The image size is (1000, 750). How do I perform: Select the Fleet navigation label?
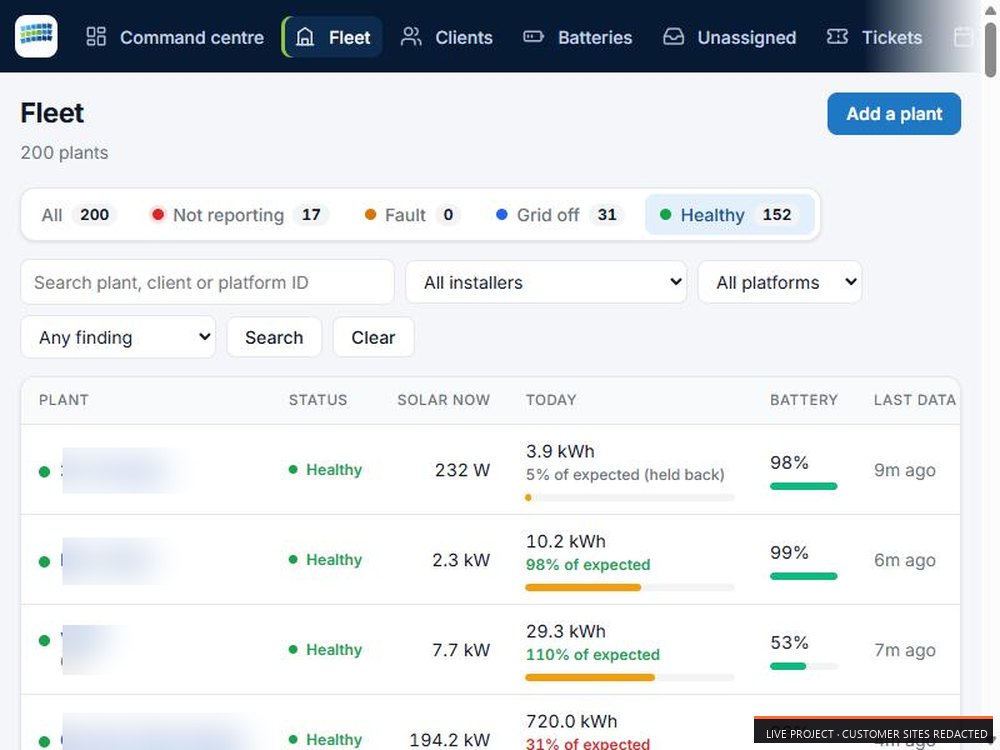pos(349,38)
